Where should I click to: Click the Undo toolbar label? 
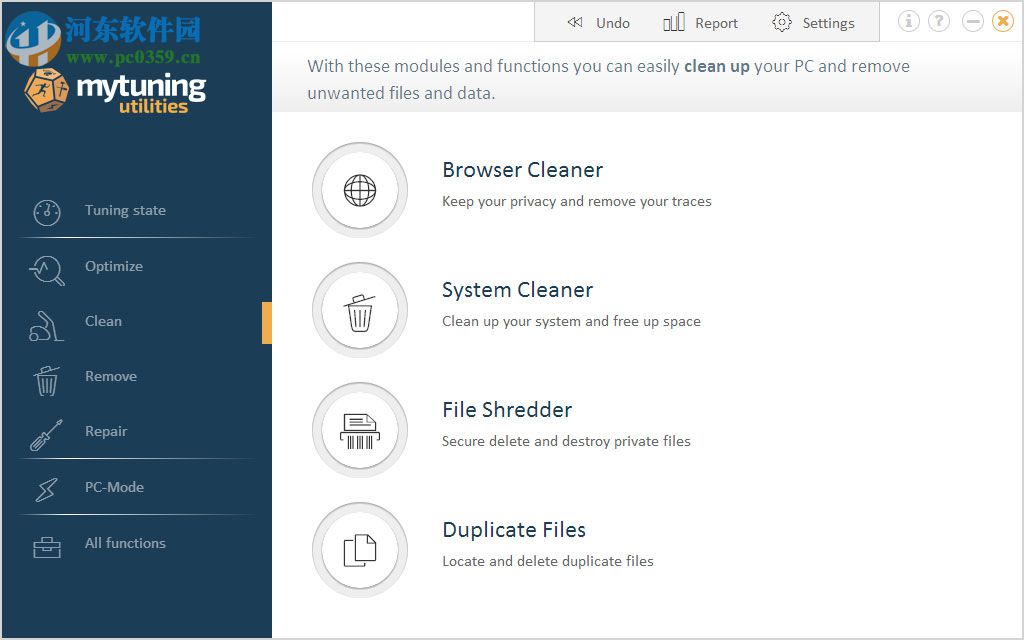click(x=613, y=23)
